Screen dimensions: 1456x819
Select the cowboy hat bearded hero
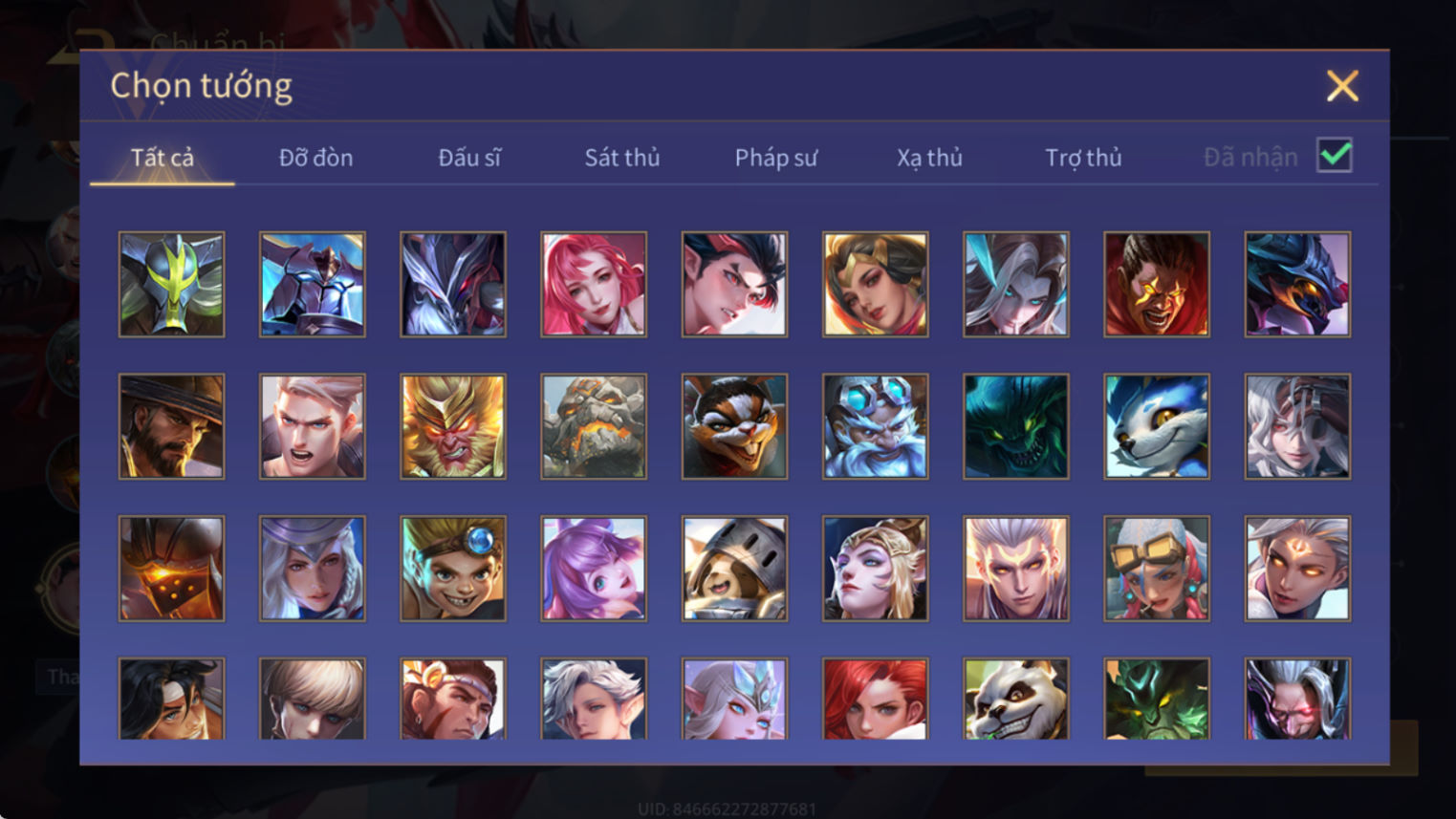(172, 426)
